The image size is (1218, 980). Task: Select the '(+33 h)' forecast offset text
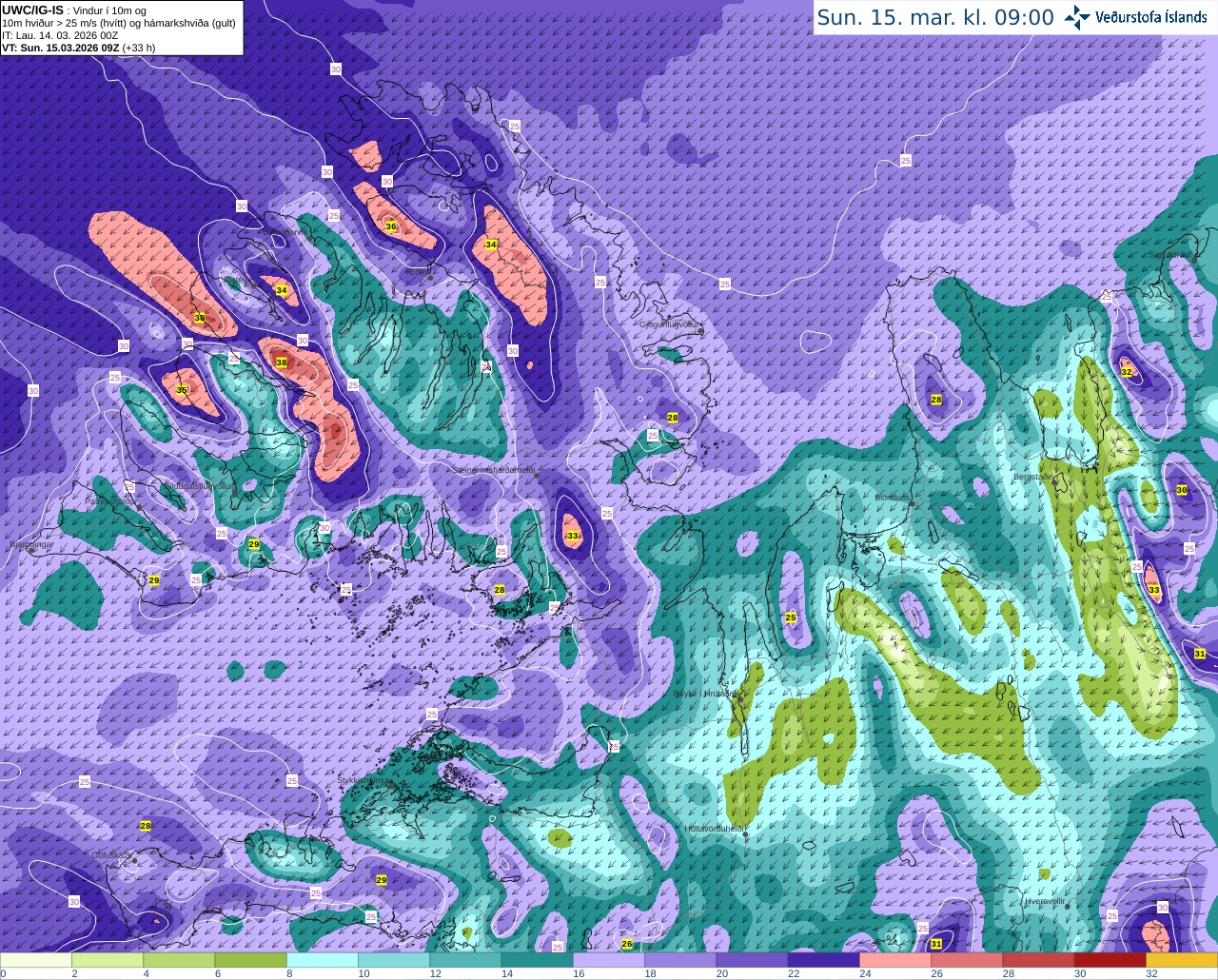(139, 47)
